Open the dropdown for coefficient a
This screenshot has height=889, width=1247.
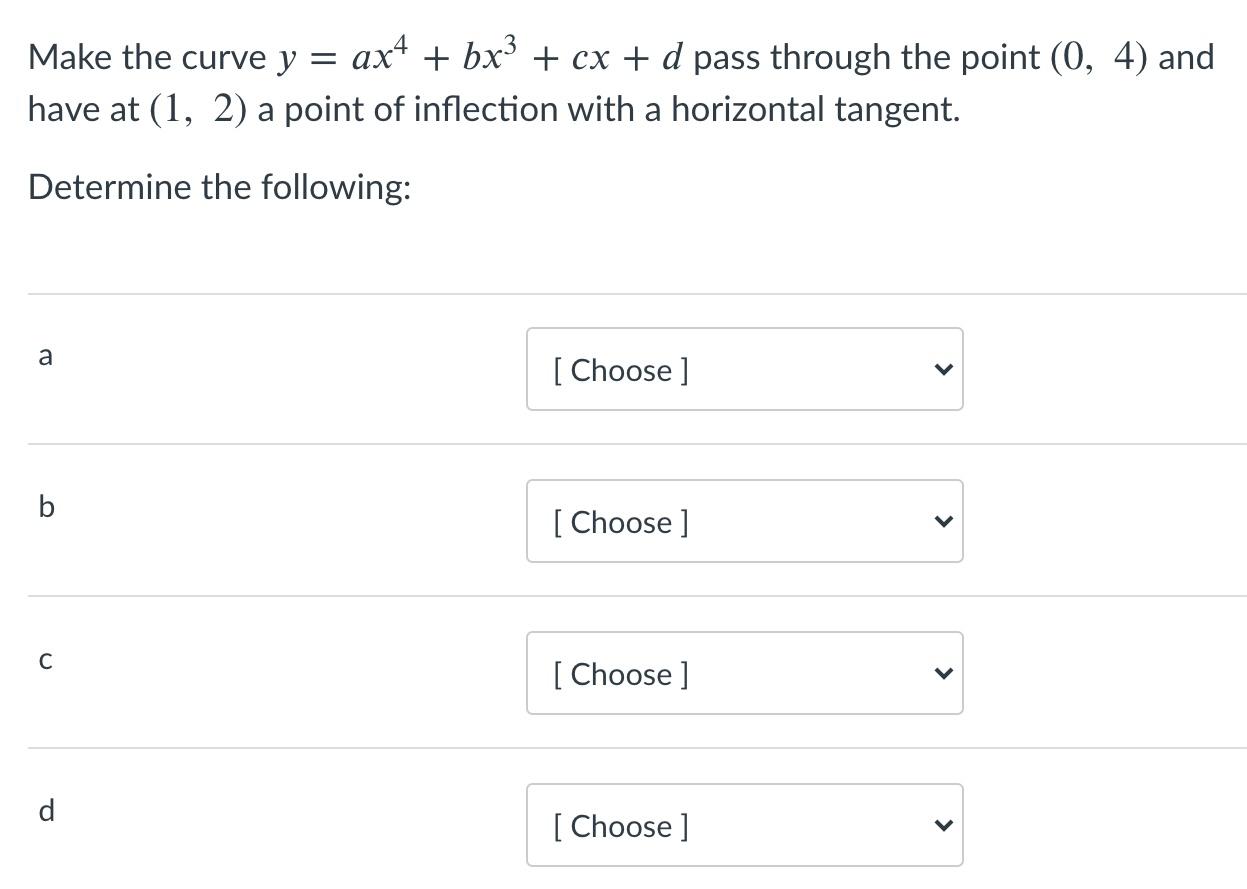744,369
